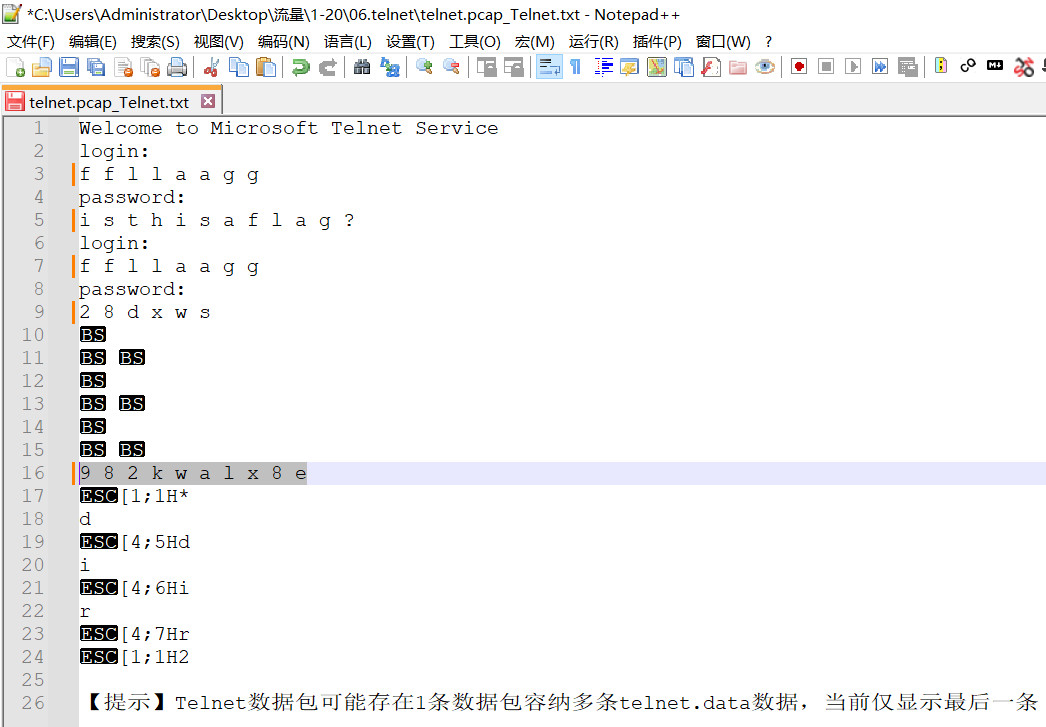1046x727 pixels.
Task: Close the current document via toolbar icon
Action: [124, 67]
